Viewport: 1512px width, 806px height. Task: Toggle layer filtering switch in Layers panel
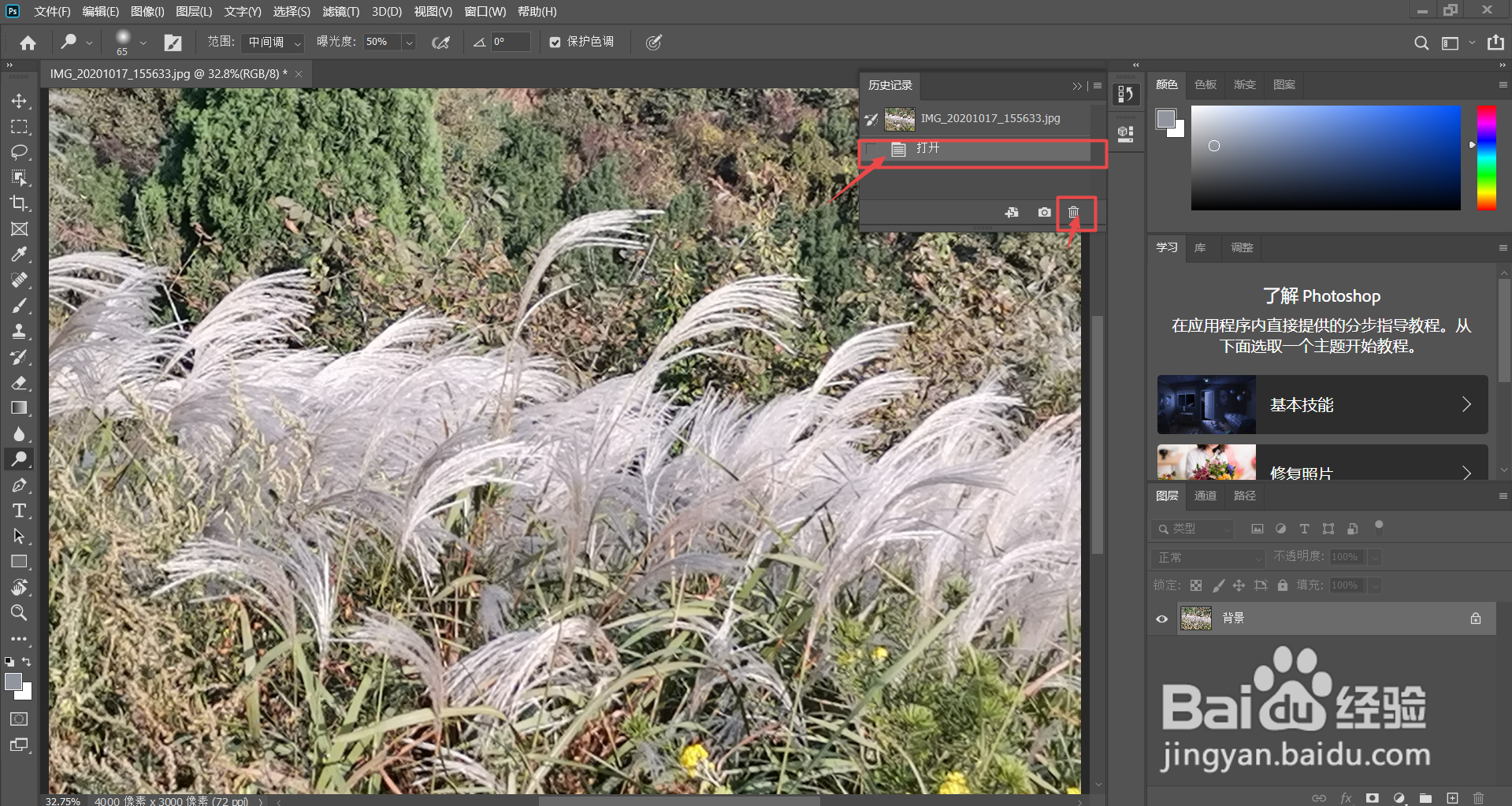1379,527
